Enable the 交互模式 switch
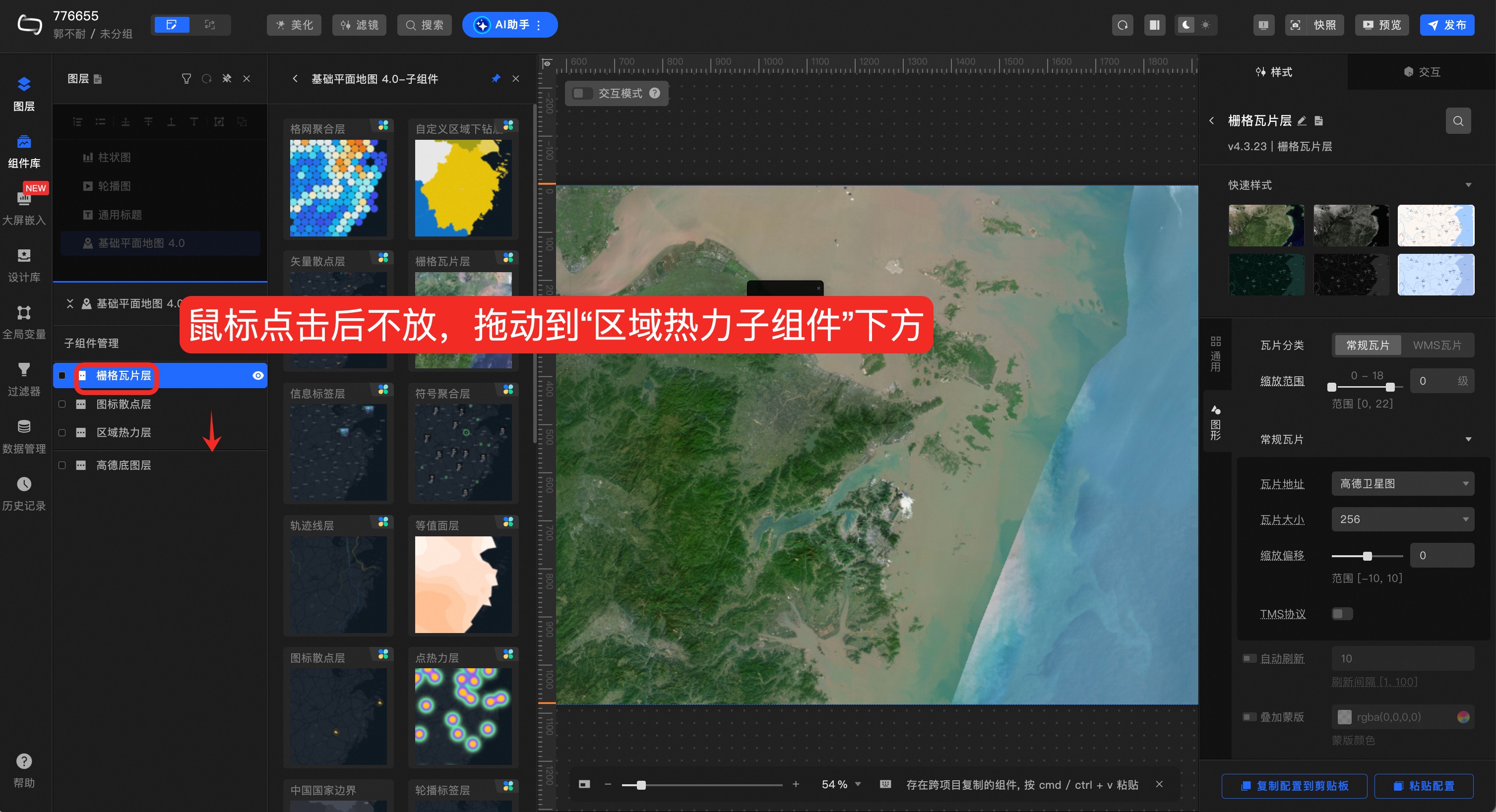This screenshot has height=812, width=1496. click(x=581, y=94)
